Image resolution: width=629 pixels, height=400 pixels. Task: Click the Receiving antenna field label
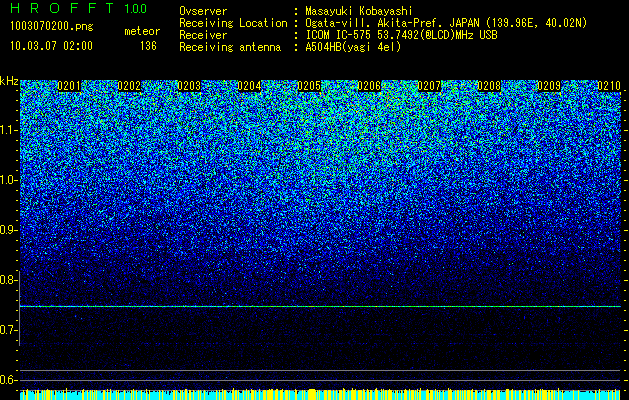click(x=230, y=47)
